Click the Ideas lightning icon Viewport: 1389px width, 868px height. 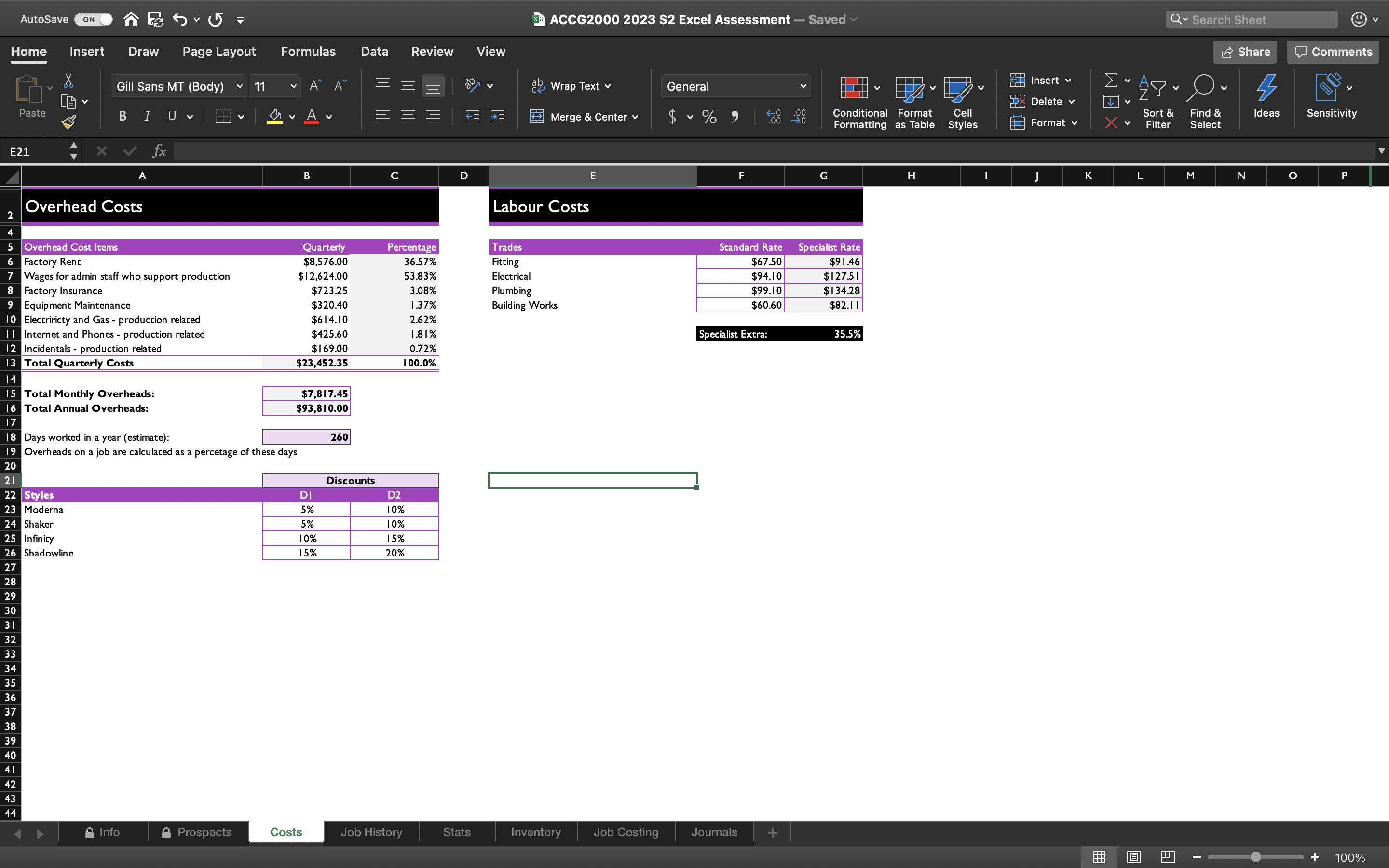(1266, 88)
